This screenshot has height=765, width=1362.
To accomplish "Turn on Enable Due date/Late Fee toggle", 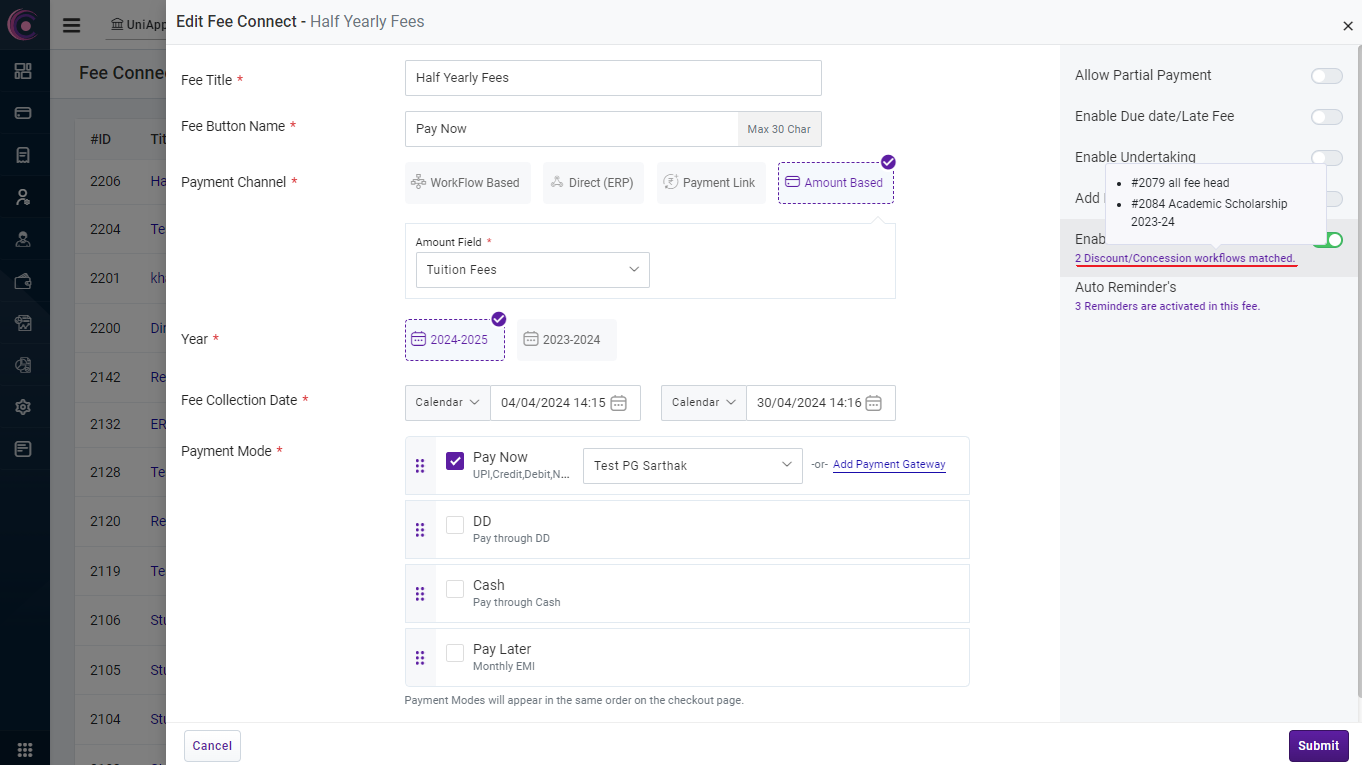I will pyautogui.click(x=1326, y=117).
